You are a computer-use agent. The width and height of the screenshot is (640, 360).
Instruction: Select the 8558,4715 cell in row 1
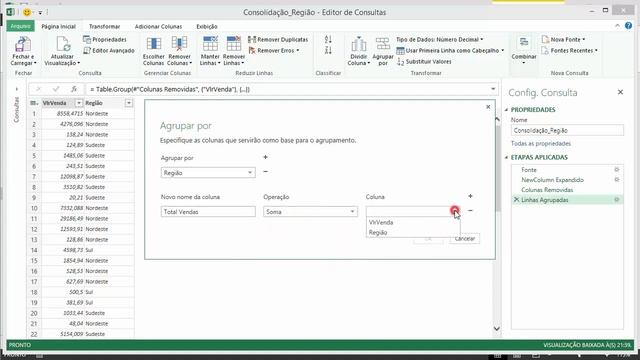tap(62, 113)
